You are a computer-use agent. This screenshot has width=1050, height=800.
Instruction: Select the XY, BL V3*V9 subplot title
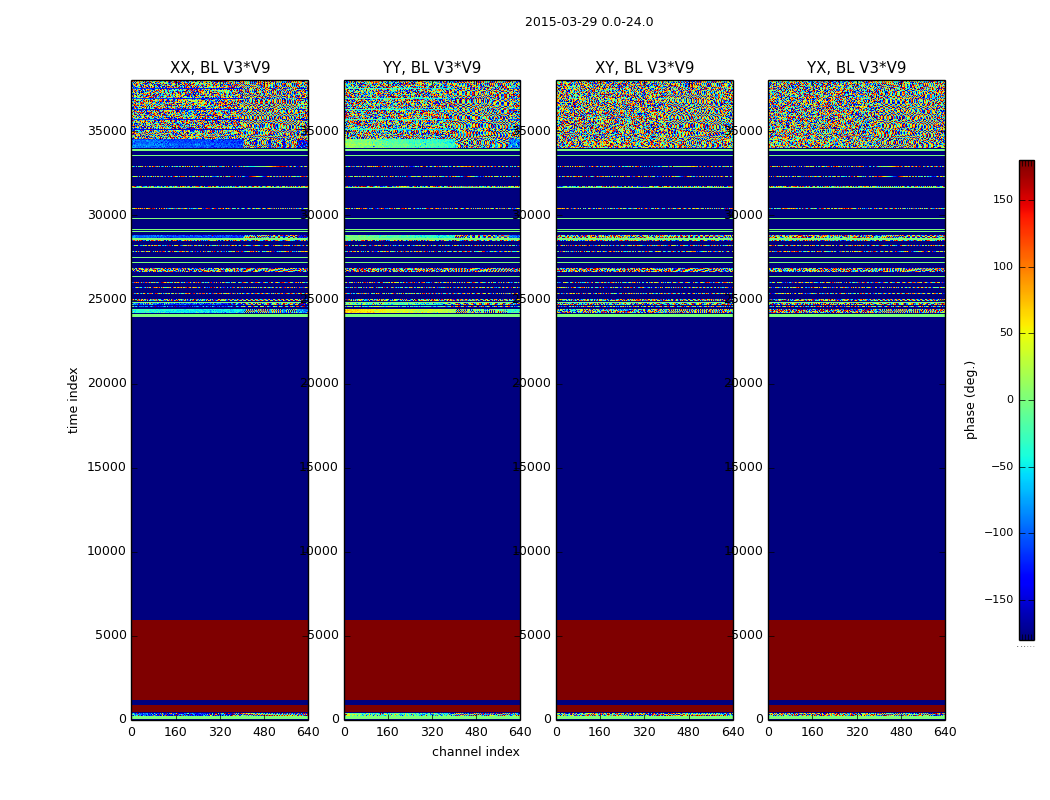point(644,68)
